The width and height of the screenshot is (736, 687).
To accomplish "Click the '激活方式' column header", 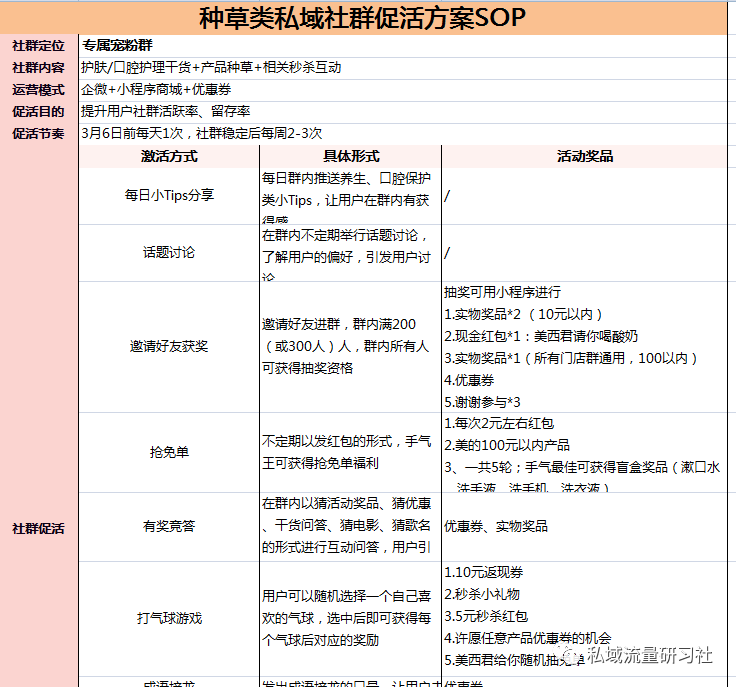I will pos(169,156).
